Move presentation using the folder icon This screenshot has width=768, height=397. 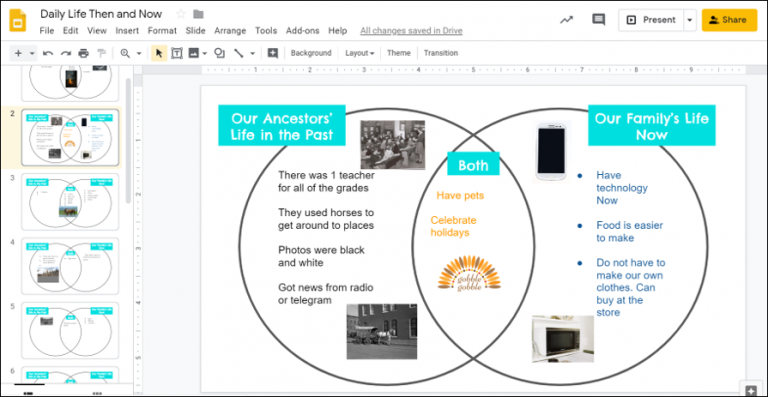pos(198,14)
